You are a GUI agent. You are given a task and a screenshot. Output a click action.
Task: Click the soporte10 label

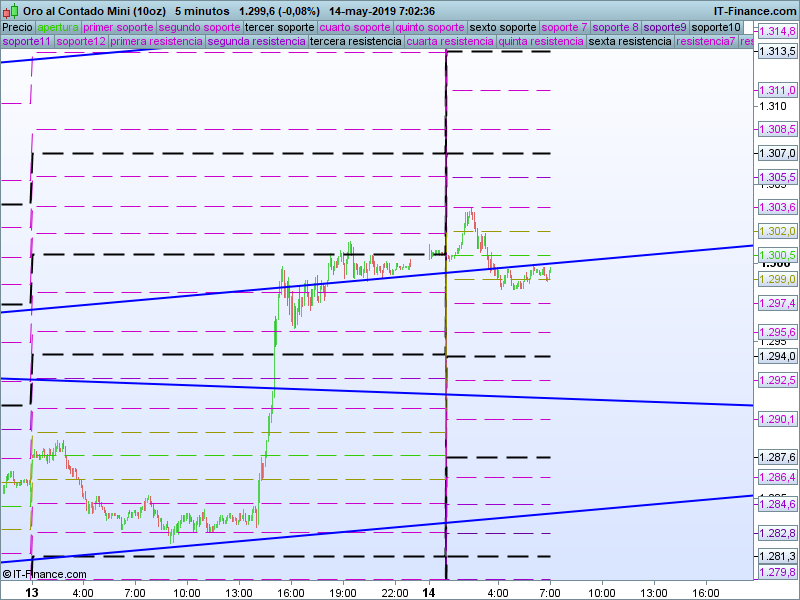pos(717,27)
